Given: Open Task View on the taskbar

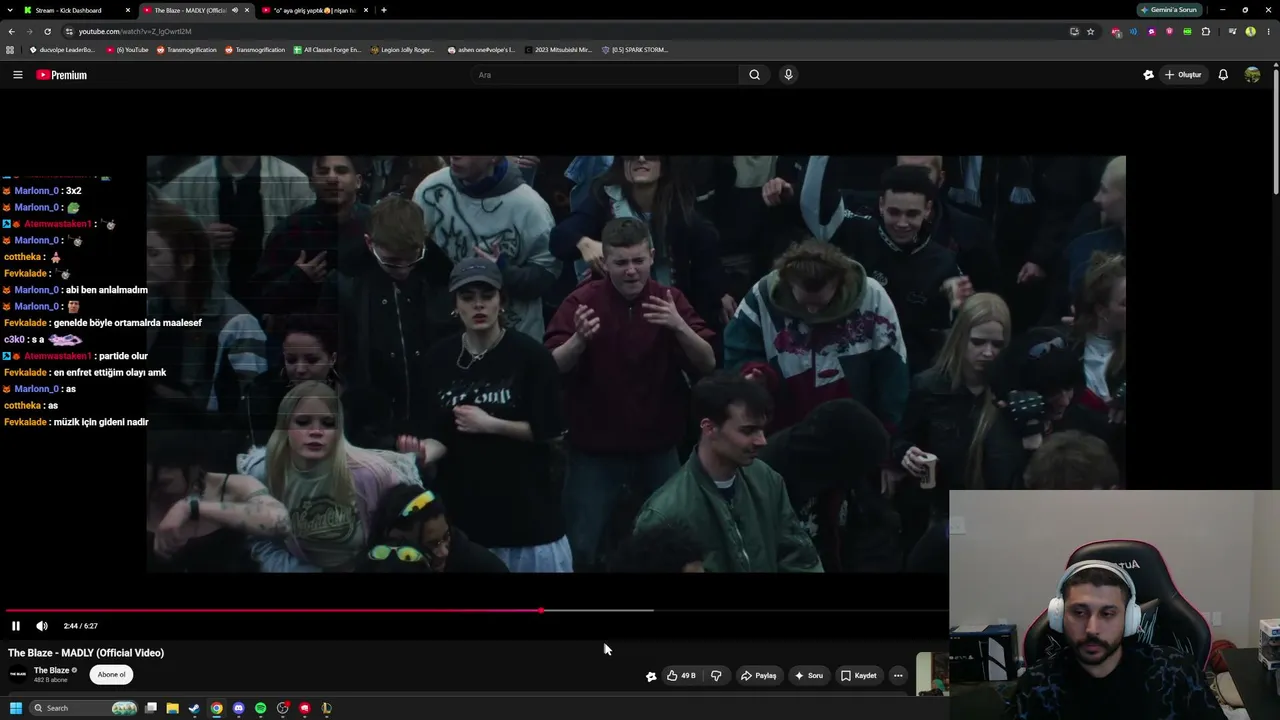Looking at the screenshot, I should point(150,708).
